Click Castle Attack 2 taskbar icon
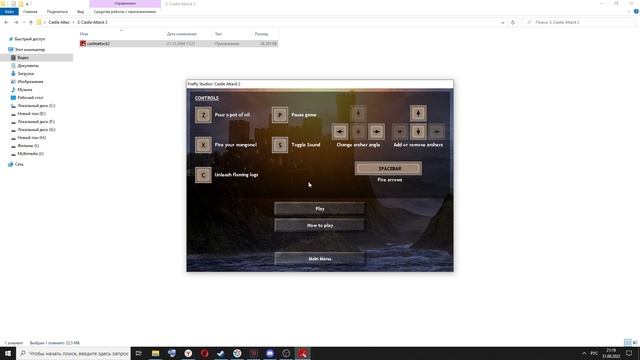 [302, 353]
